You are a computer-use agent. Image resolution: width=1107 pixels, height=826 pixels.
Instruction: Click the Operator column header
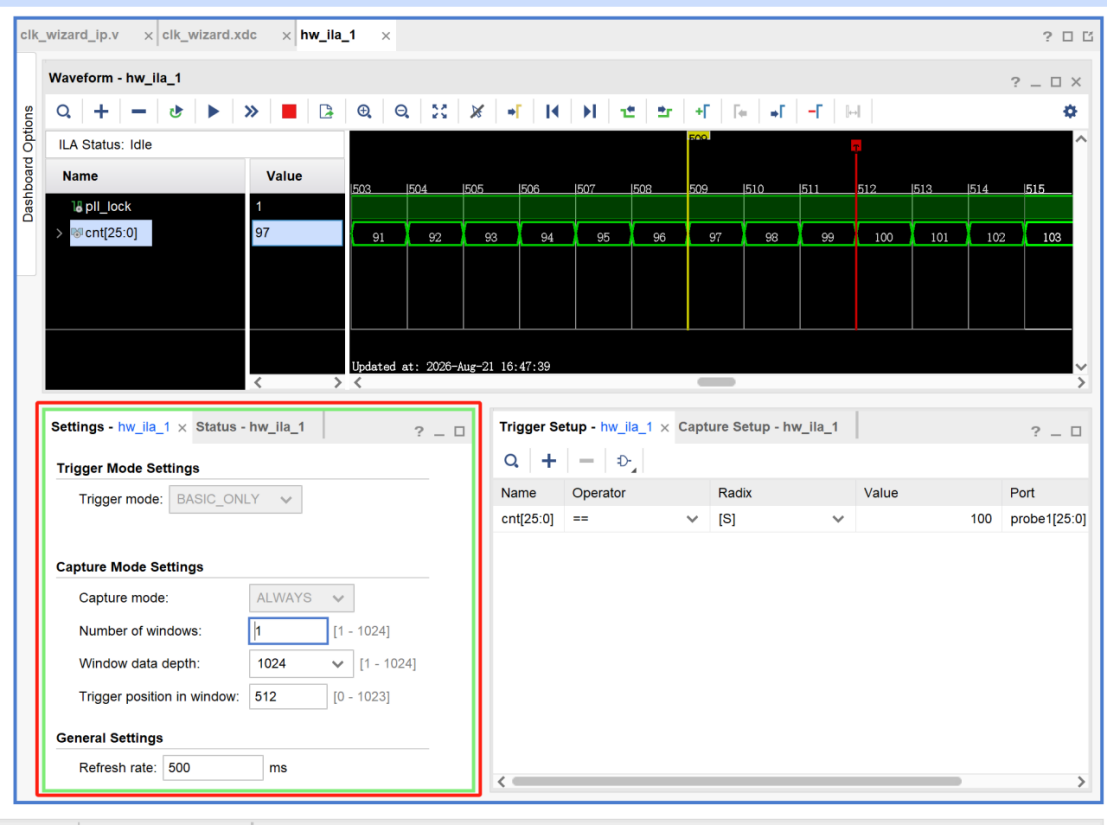pos(599,493)
